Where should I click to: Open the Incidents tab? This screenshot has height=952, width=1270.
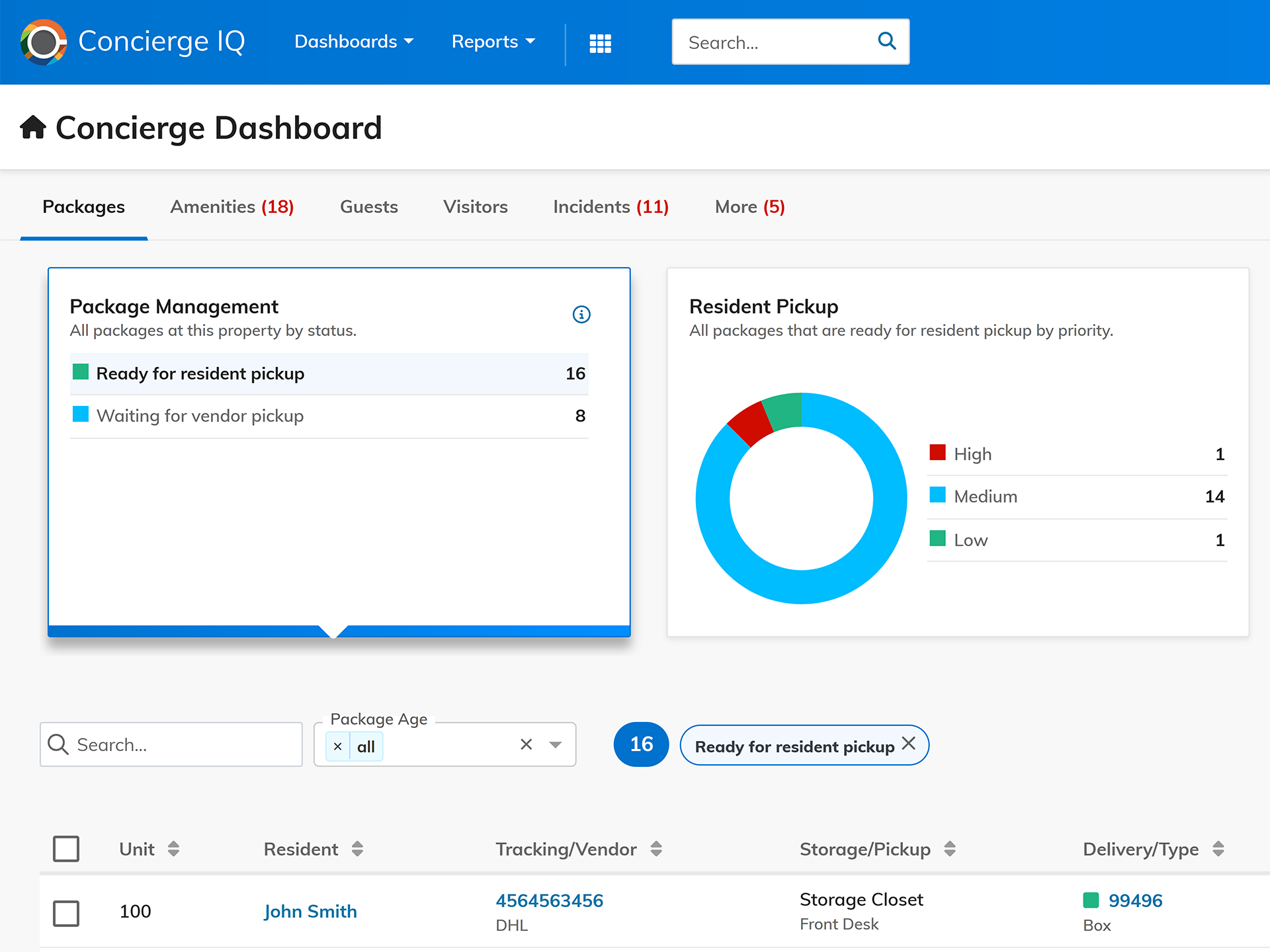tap(610, 207)
